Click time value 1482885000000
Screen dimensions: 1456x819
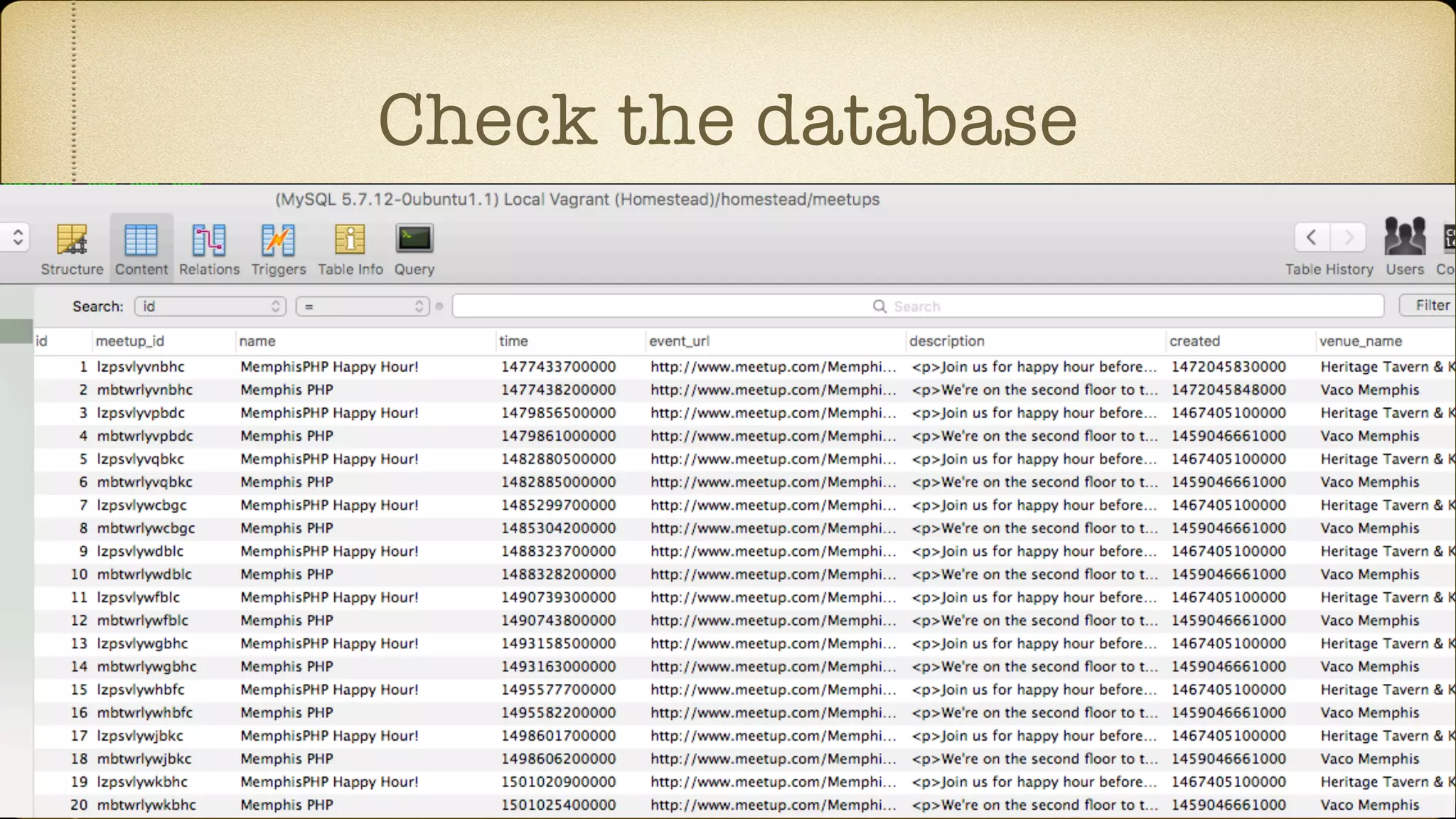(559, 482)
